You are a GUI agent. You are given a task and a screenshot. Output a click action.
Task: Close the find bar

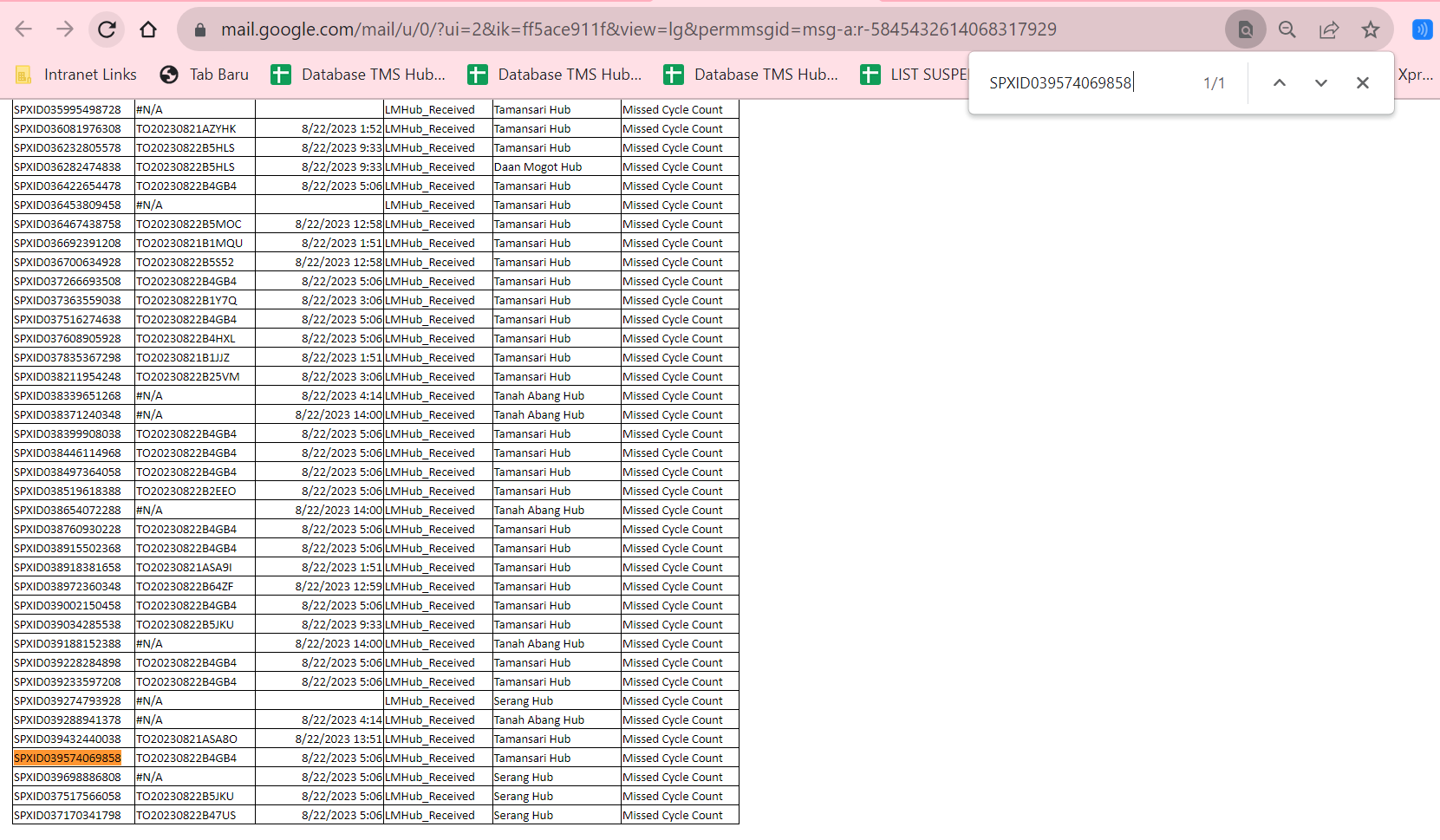pyautogui.click(x=1363, y=83)
